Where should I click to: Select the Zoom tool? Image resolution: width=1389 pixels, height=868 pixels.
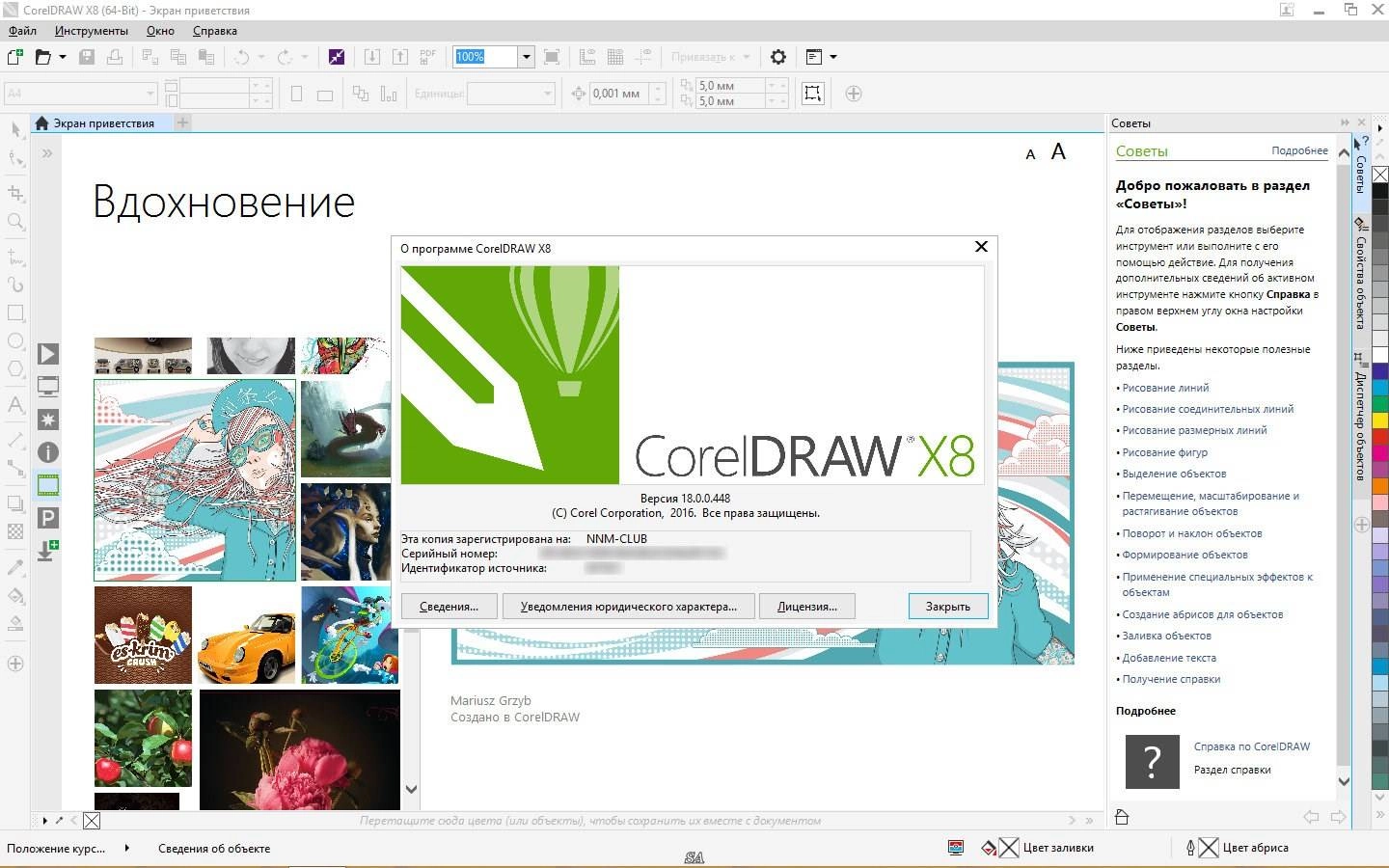(x=14, y=221)
